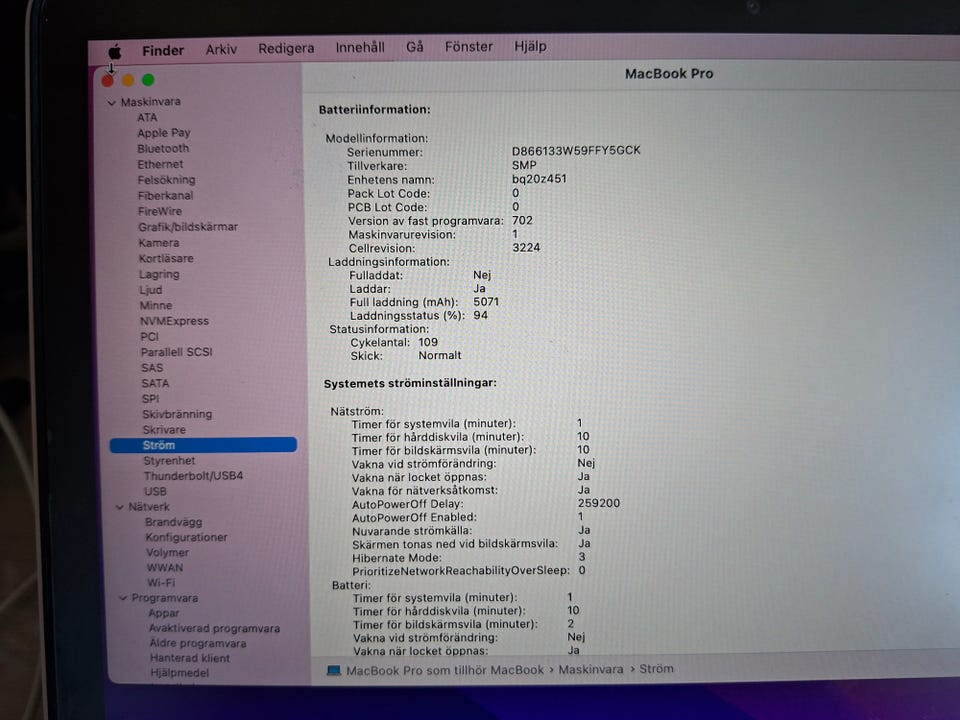Select Styrenhet in the sidebar
The height and width of the screenshot is (720, 960).
[x=169, y=461]
